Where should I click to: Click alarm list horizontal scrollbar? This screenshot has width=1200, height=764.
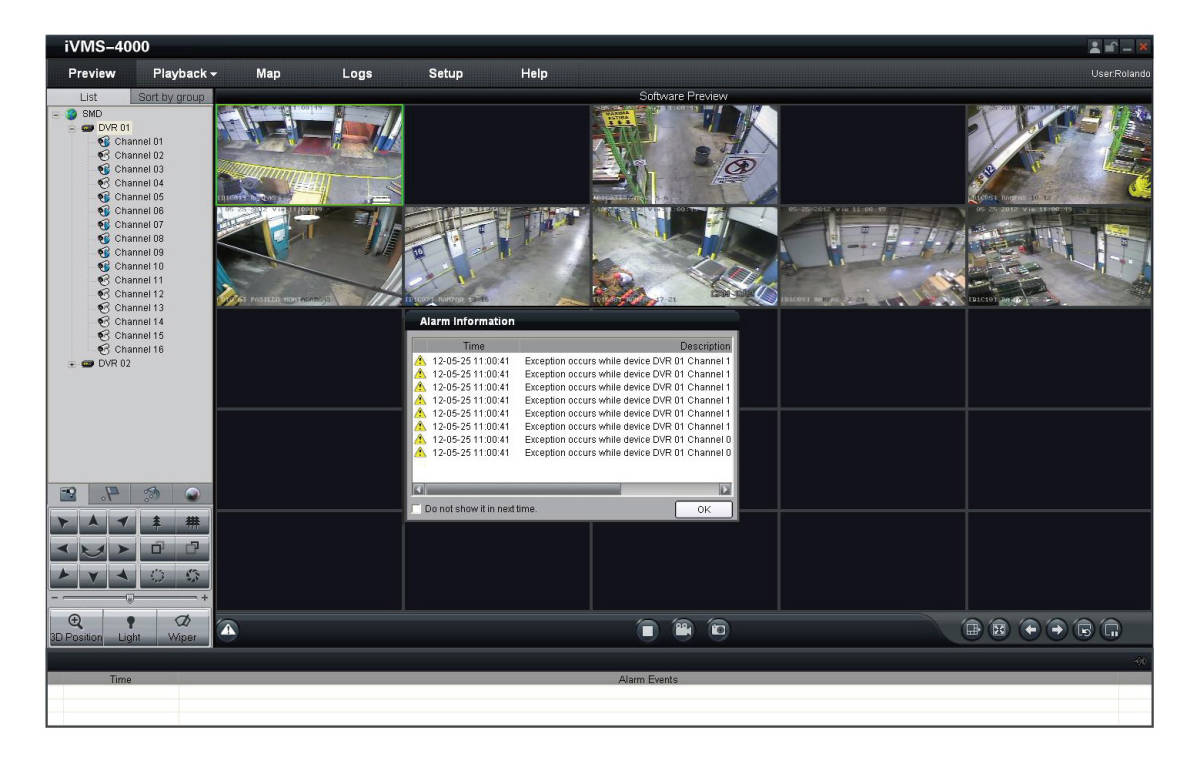[572, 490]
